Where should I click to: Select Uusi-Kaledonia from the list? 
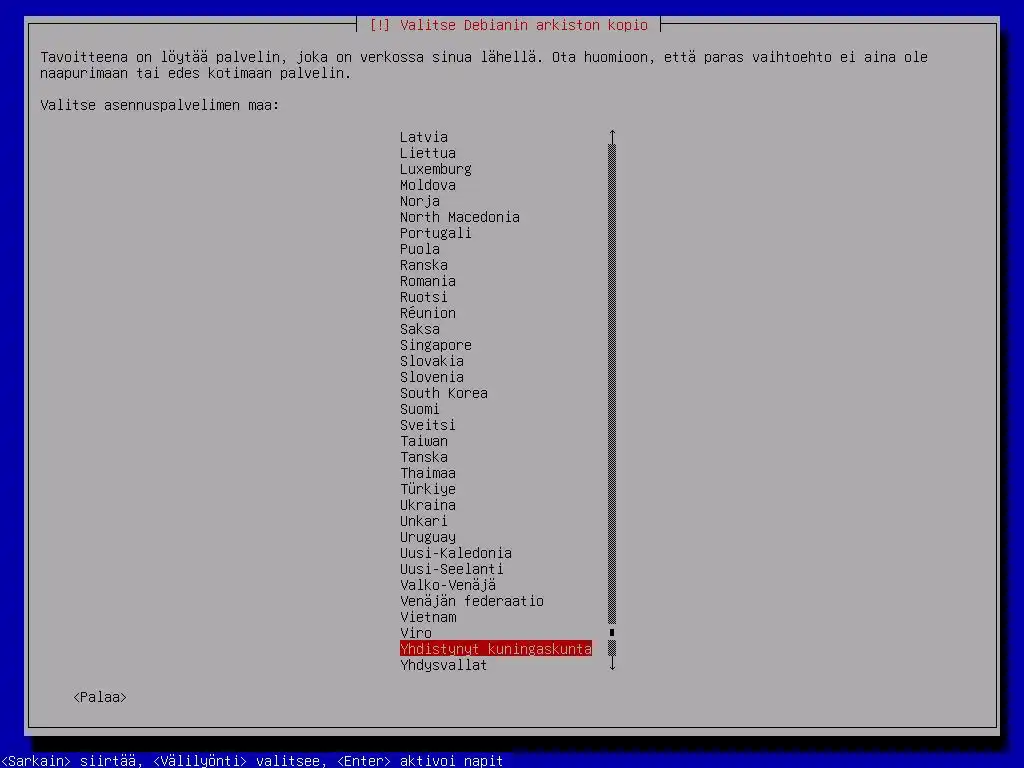(x=456, y=553)
